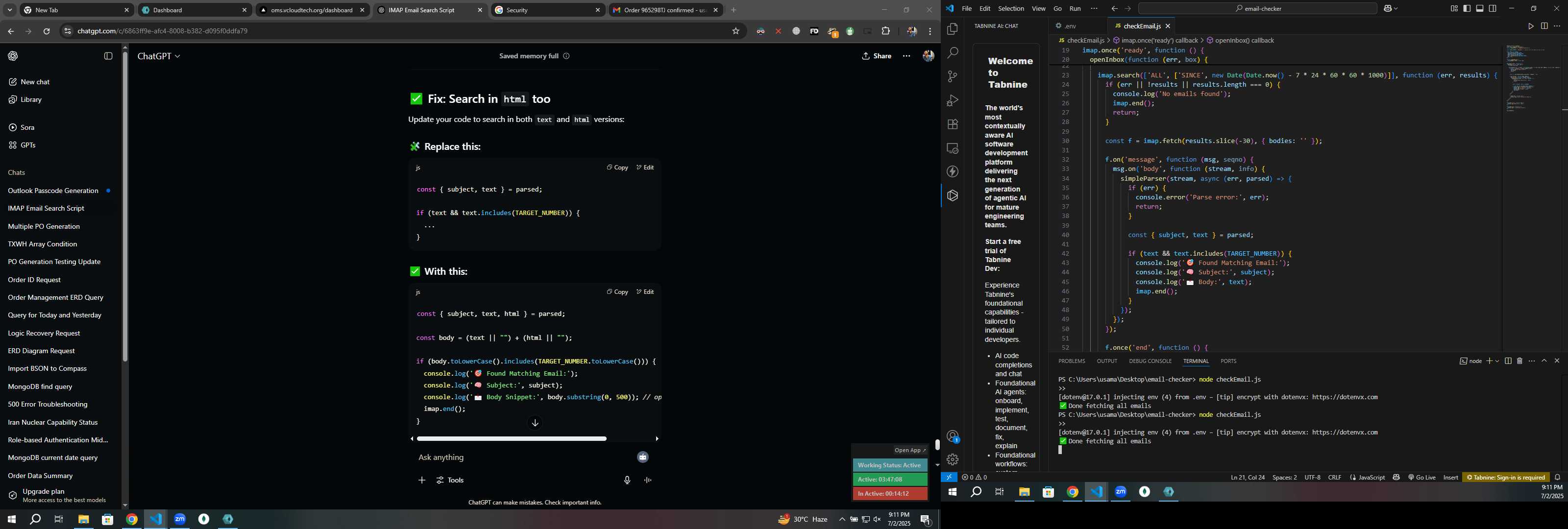Switch to the PROBLEMS panel tab
Image resolution: width=1568 pixels, height=529 pixels.
pyautogui.click(x=1071, y=361)
